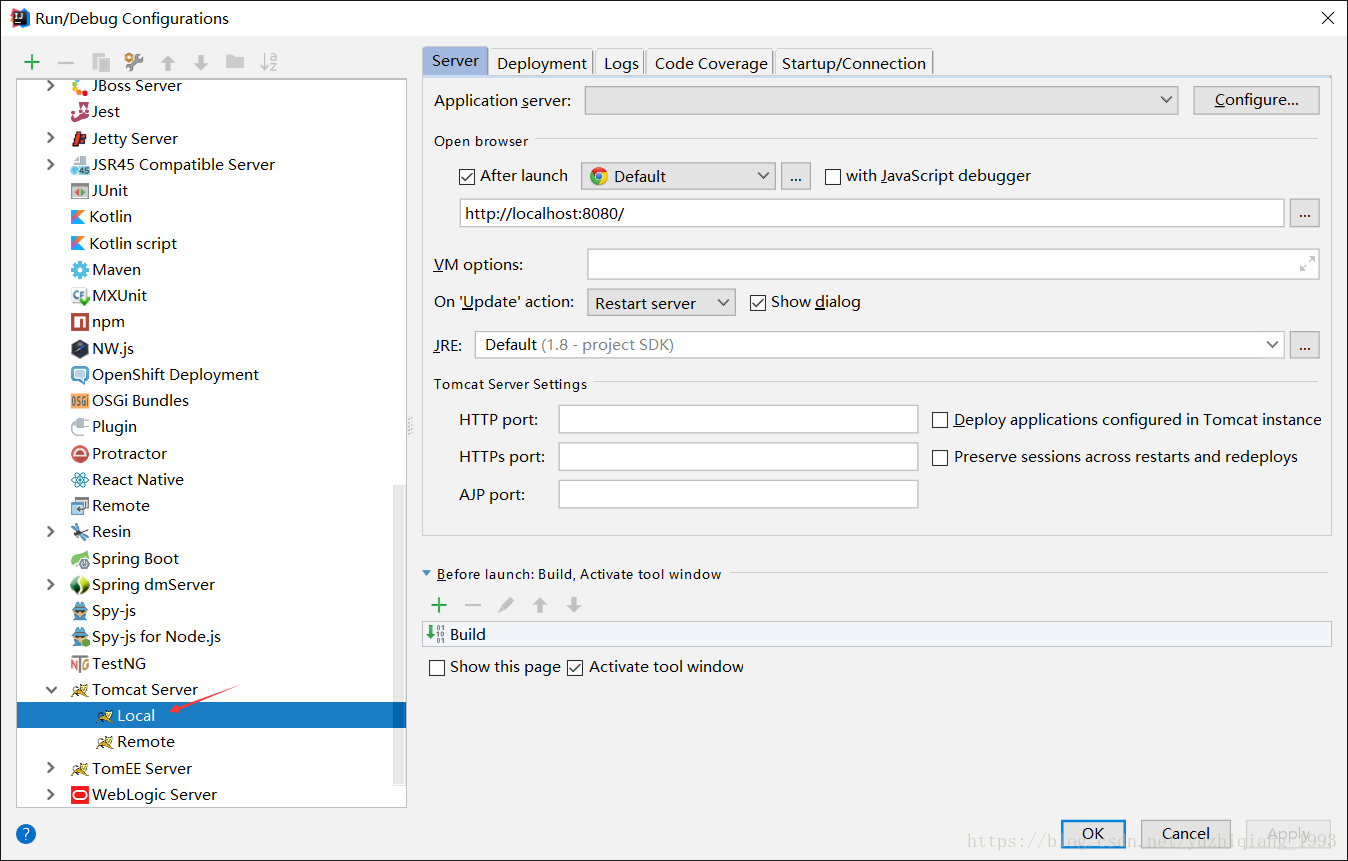Click the Cancel button

(1186, 834)
